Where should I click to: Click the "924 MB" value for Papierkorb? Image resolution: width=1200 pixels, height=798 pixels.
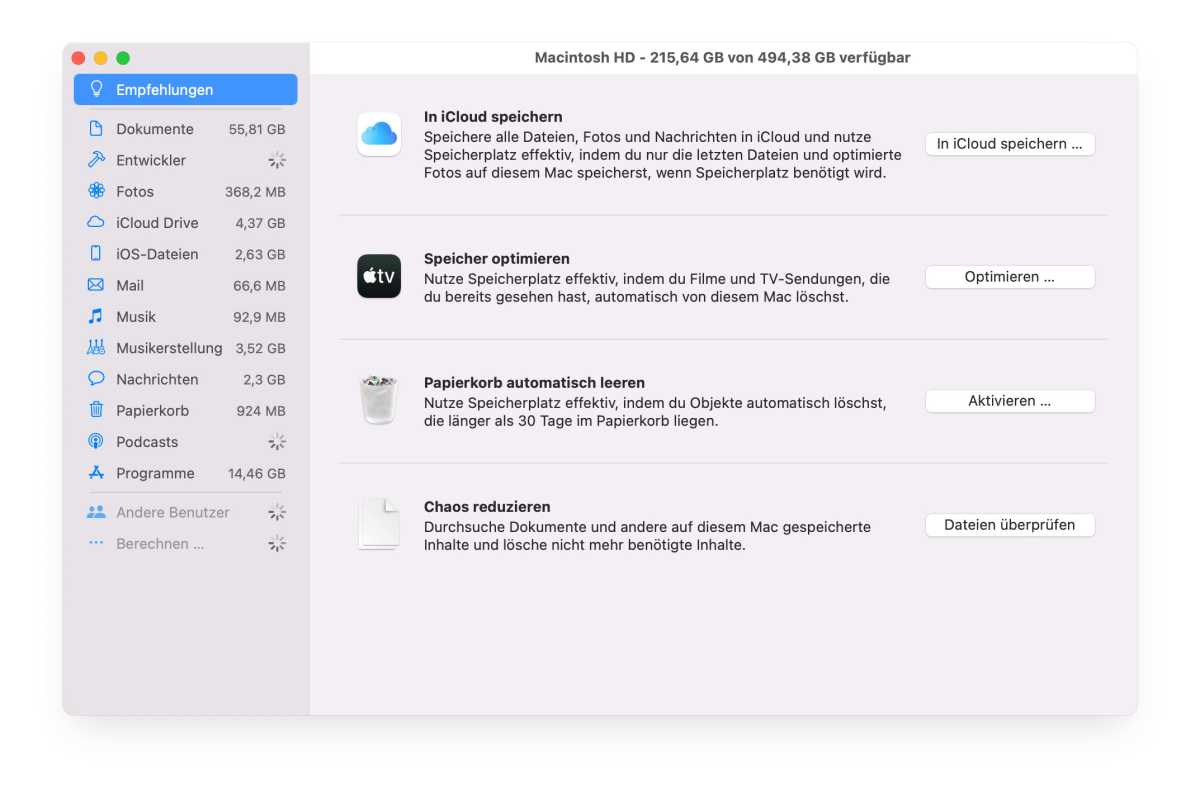point(261,411)
